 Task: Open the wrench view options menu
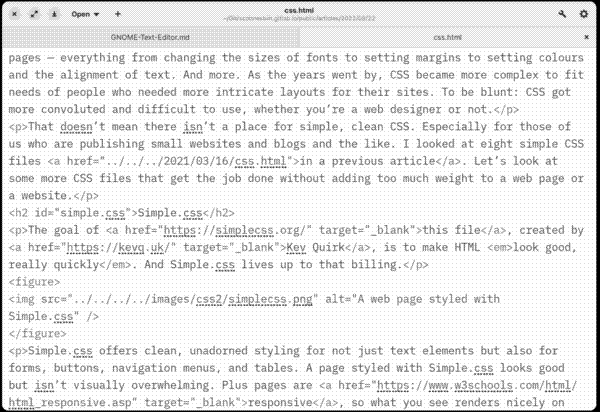[x=562, y=14]
